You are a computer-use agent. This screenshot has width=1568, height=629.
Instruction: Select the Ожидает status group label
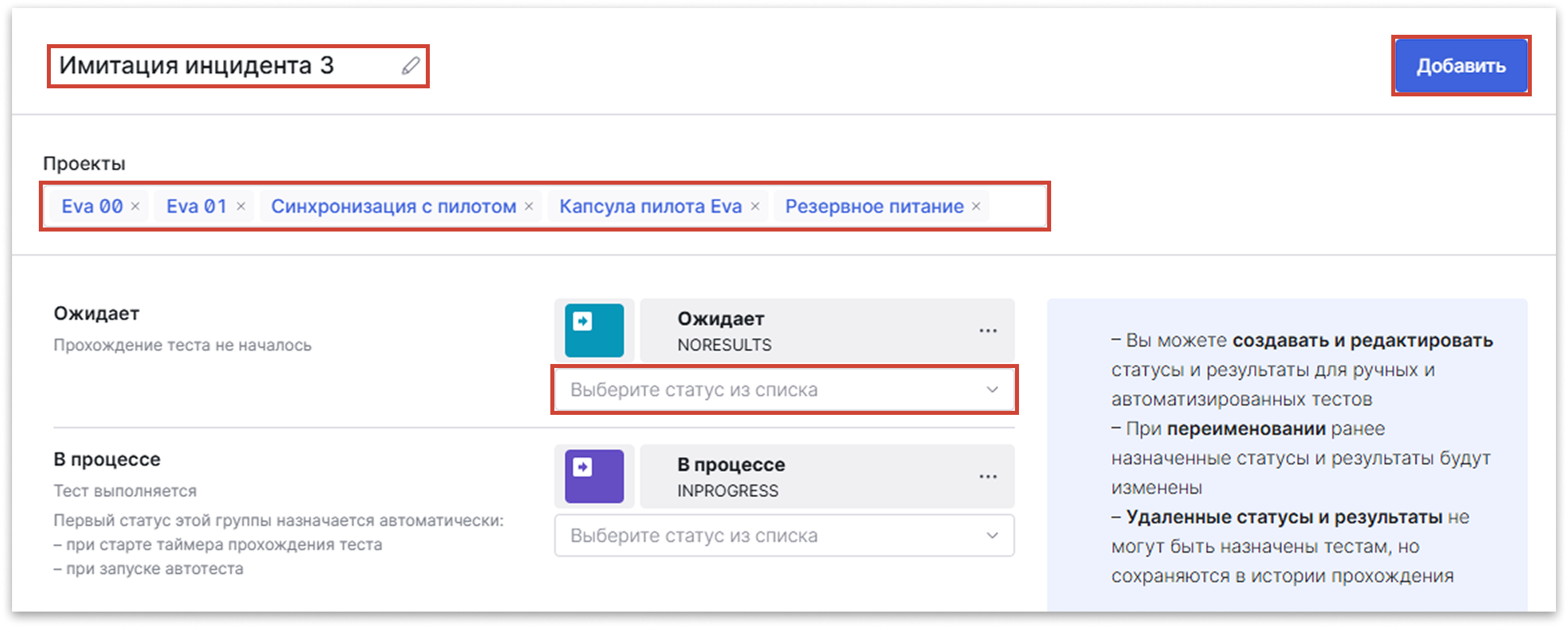(95, 313)
